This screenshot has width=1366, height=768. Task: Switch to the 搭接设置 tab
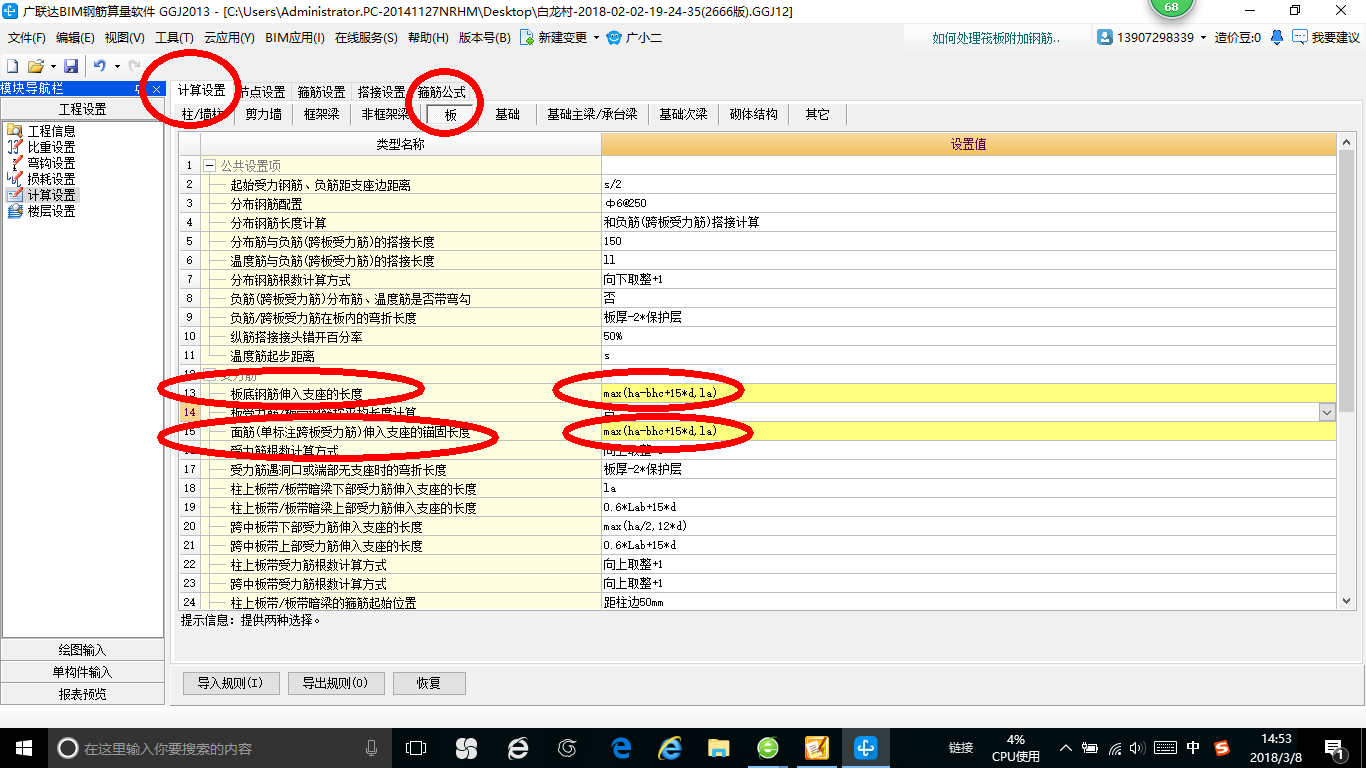pos(381,92)
